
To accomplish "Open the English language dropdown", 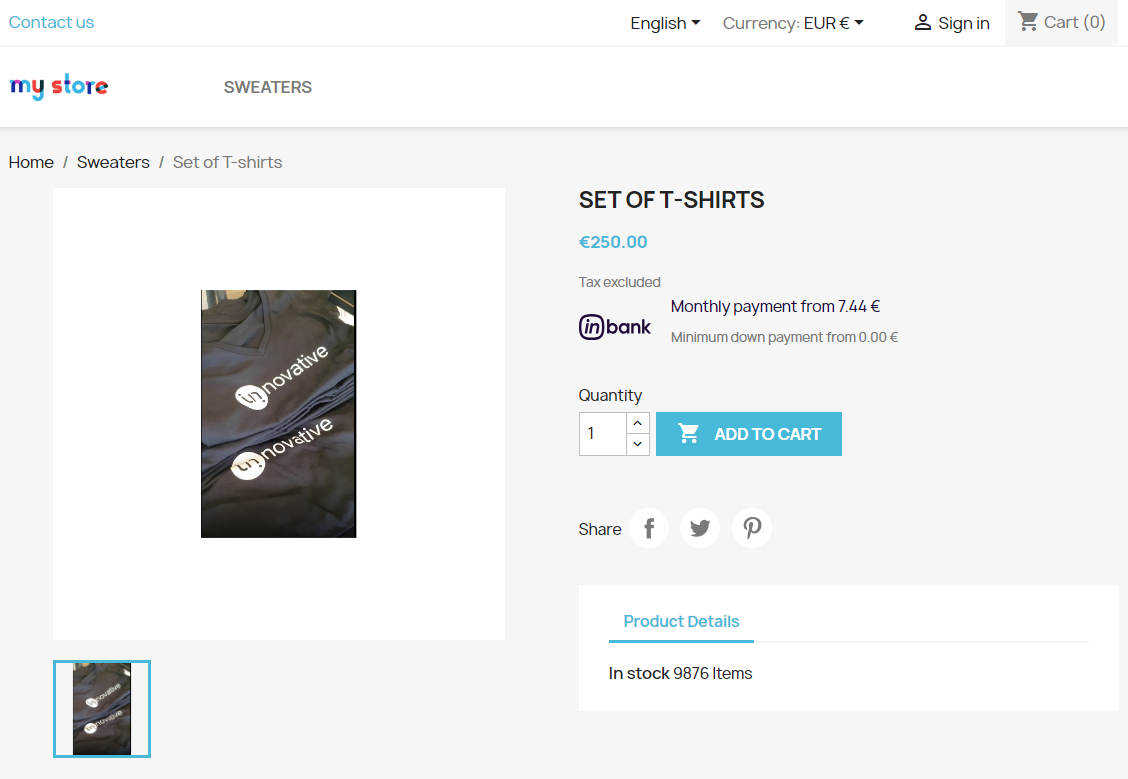I will [665, 23].
